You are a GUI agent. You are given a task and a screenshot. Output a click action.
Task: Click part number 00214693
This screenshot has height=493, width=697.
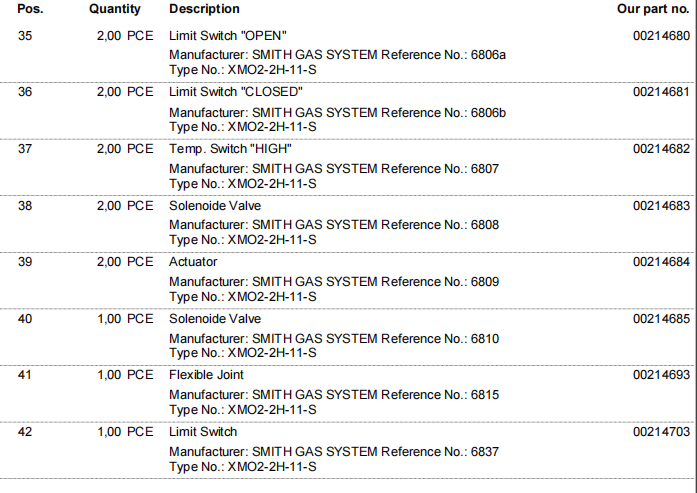click(x=661, y=375)
